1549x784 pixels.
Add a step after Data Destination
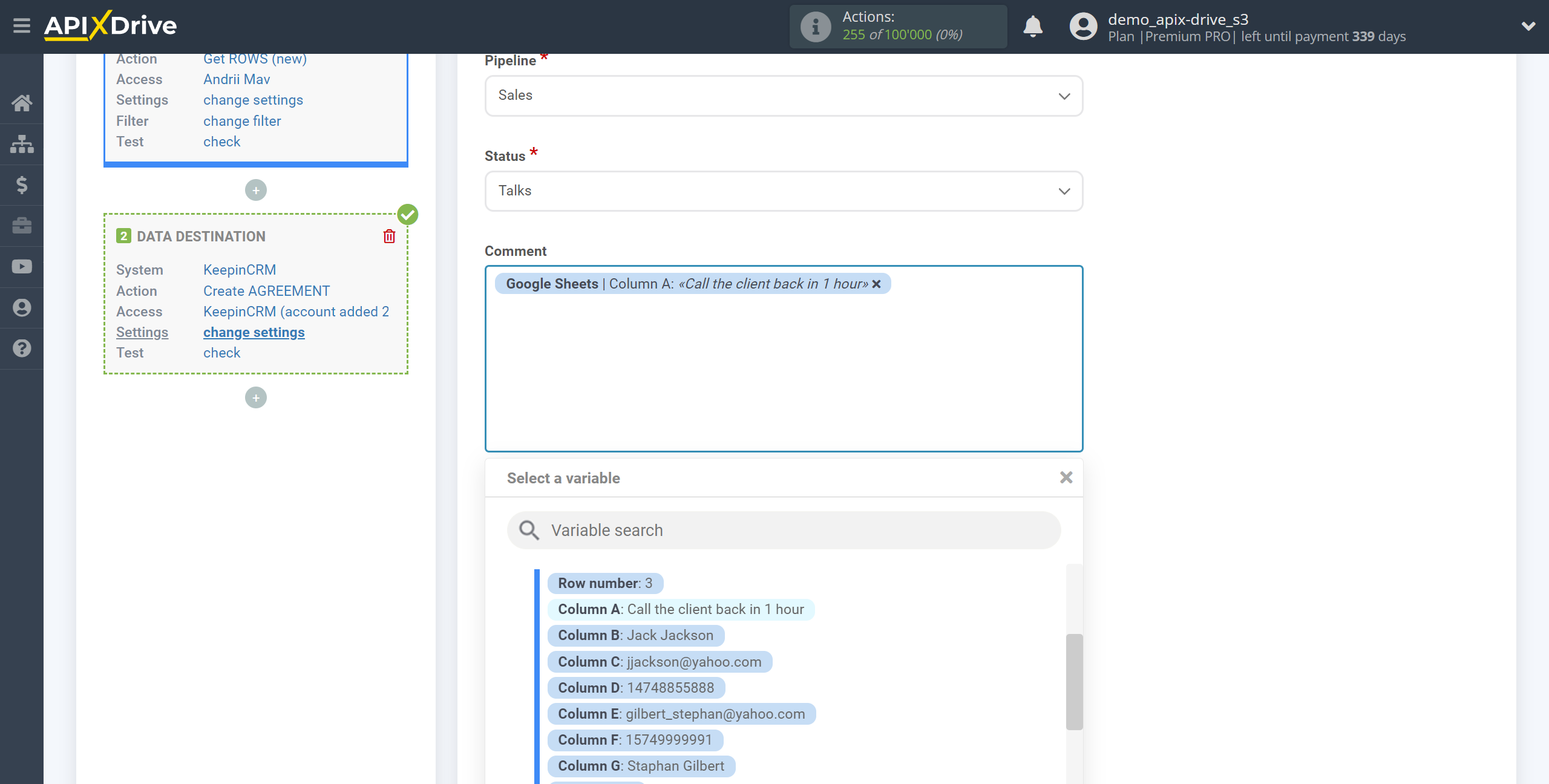tap(256, 398)
